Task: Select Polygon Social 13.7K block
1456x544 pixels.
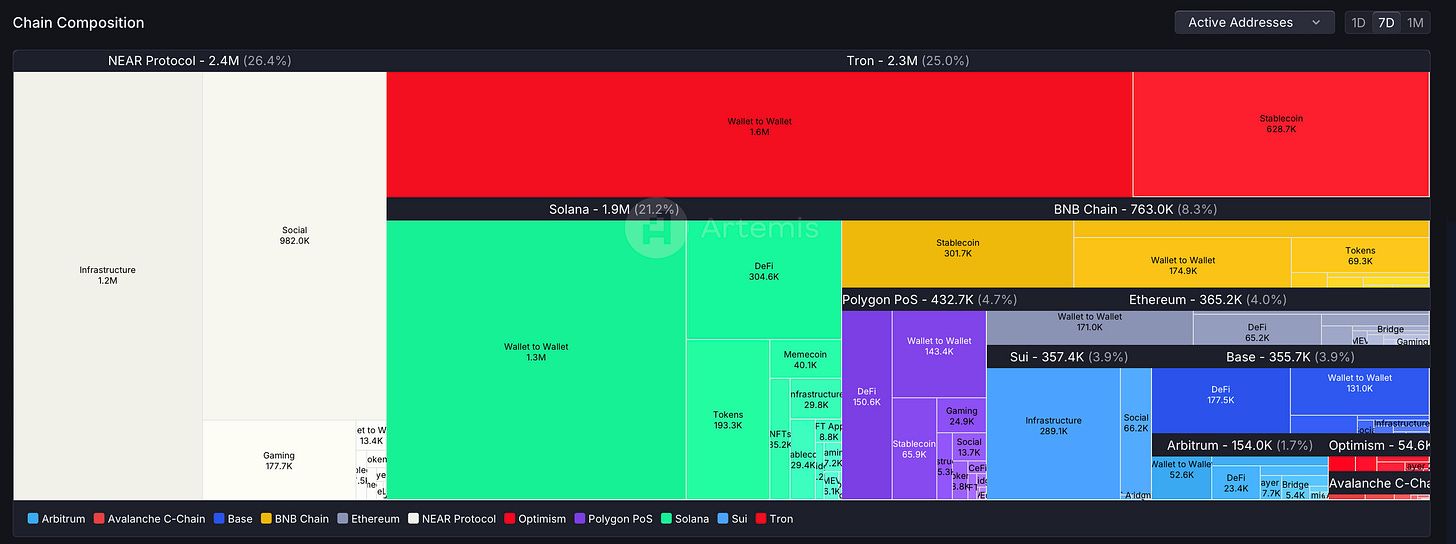Action: point(969,446)
